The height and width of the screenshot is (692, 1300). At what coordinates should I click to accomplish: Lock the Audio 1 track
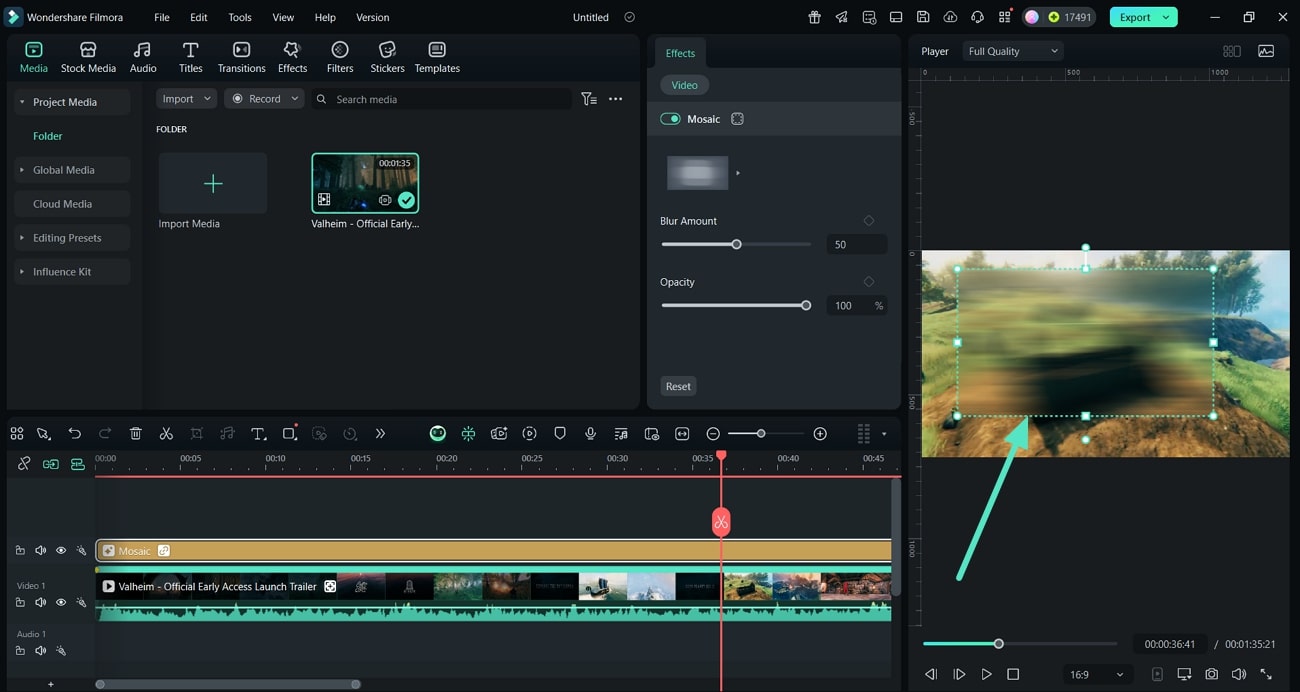[x=20, y=650]
